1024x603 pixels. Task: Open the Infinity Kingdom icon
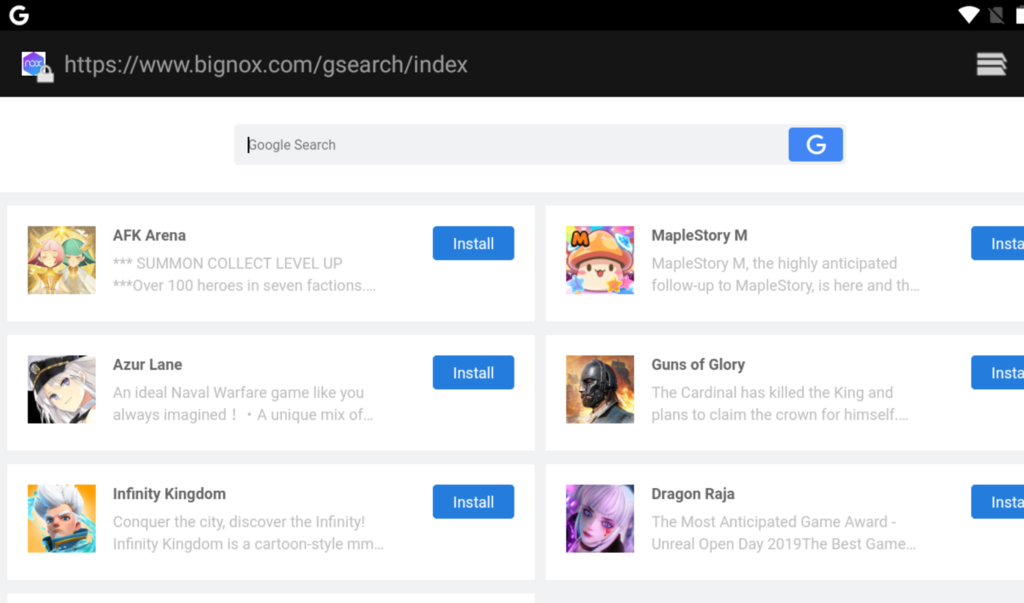pyautogui.click(x=61, y=519)
